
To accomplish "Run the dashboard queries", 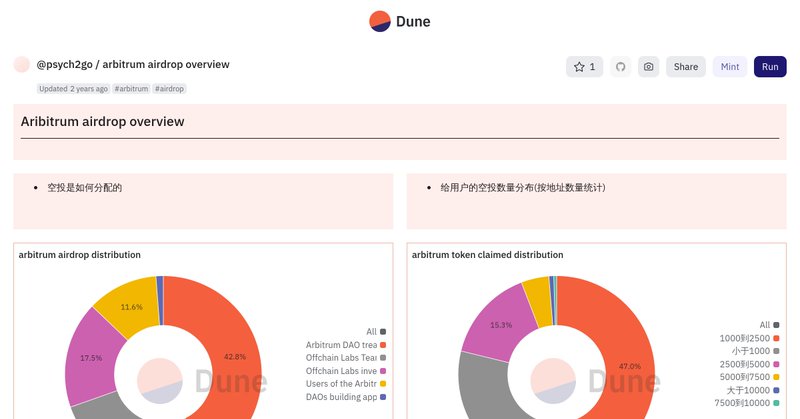I will pyautogui.click(x=770, y=67).
